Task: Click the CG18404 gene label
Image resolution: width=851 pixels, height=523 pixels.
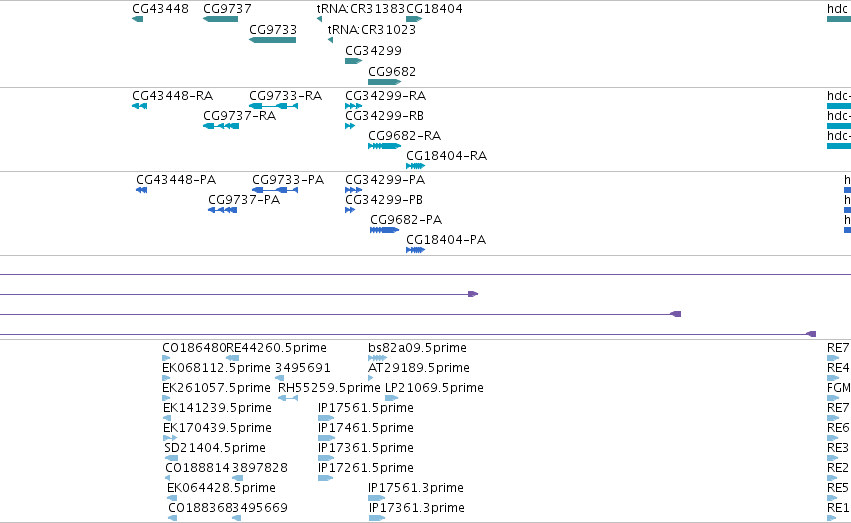Action: [x=434, y=9]
